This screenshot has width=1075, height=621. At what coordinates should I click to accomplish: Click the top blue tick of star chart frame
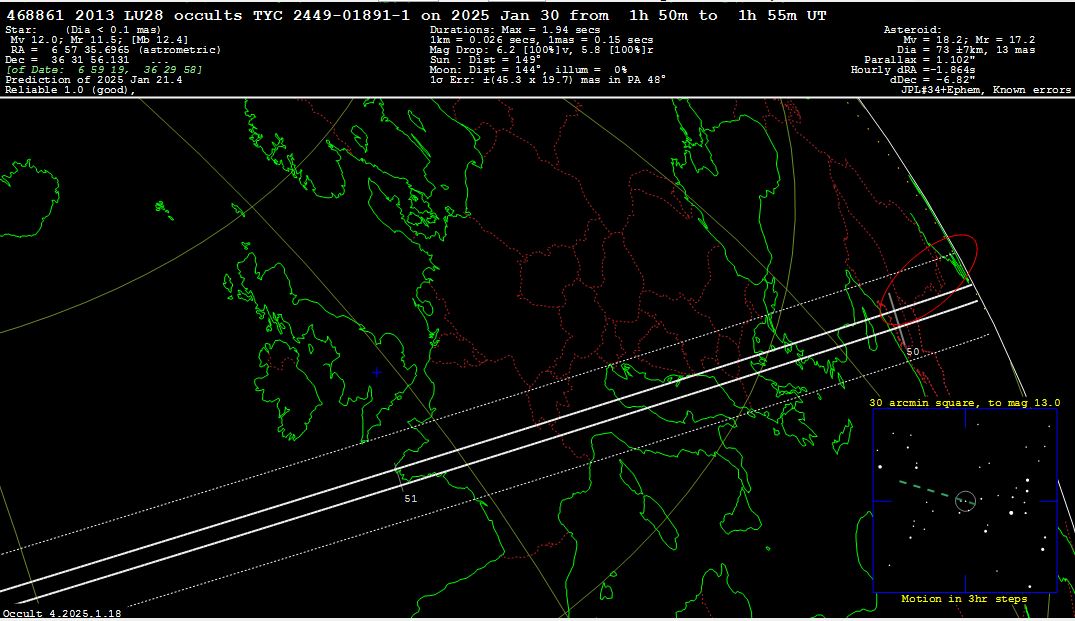pos(965,417)
